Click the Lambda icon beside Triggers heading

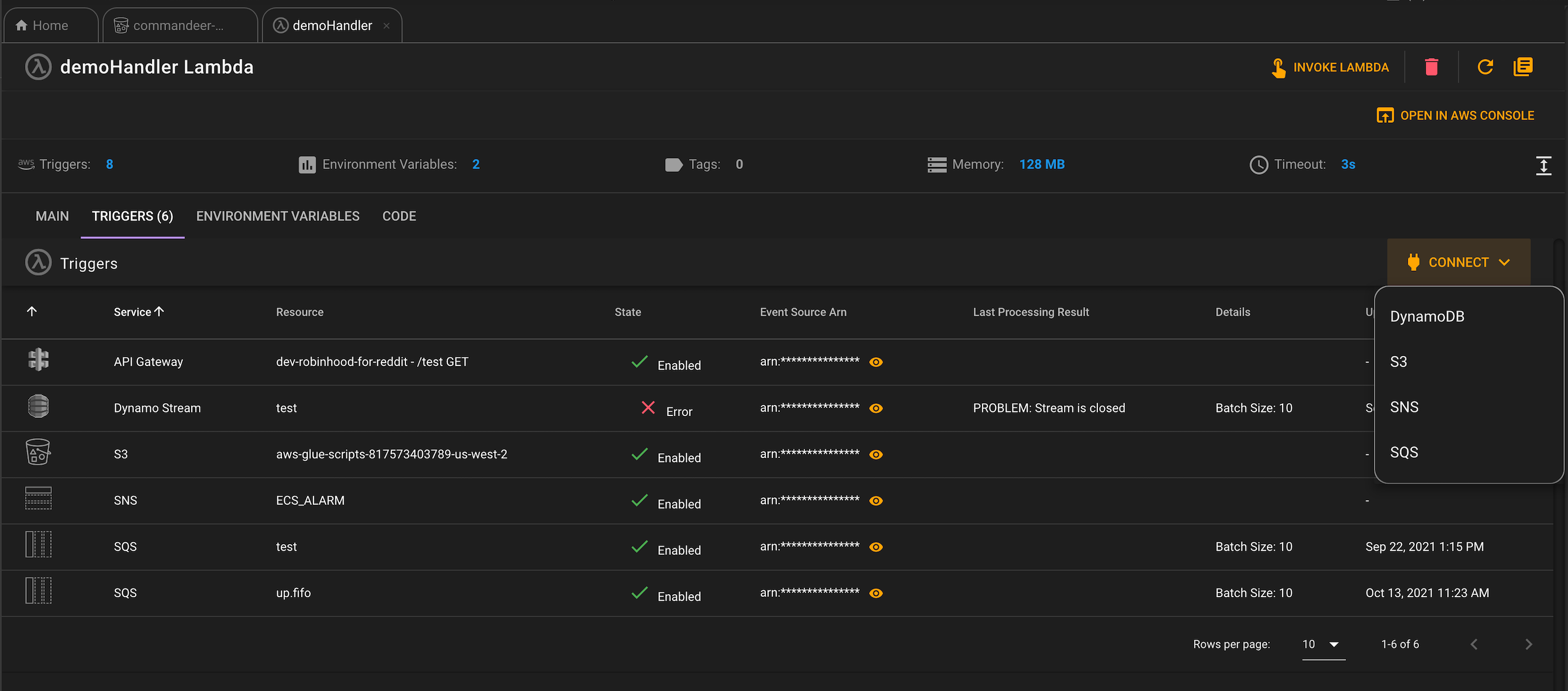tap(38, 262)
